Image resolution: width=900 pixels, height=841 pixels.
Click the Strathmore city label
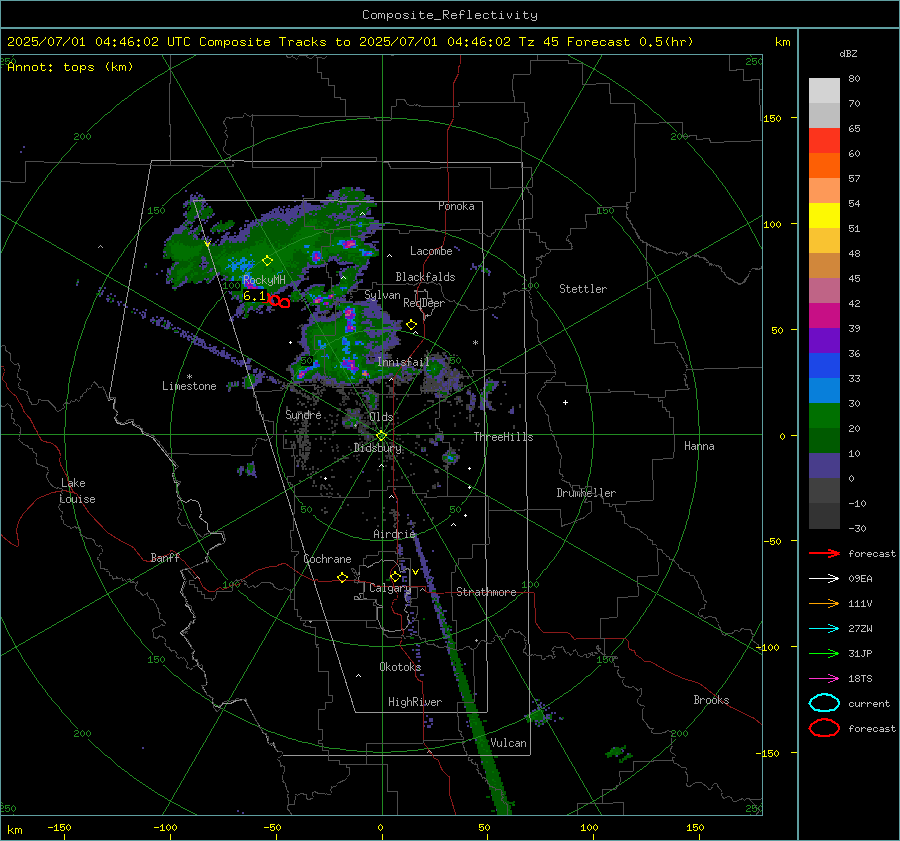(486, 592)
